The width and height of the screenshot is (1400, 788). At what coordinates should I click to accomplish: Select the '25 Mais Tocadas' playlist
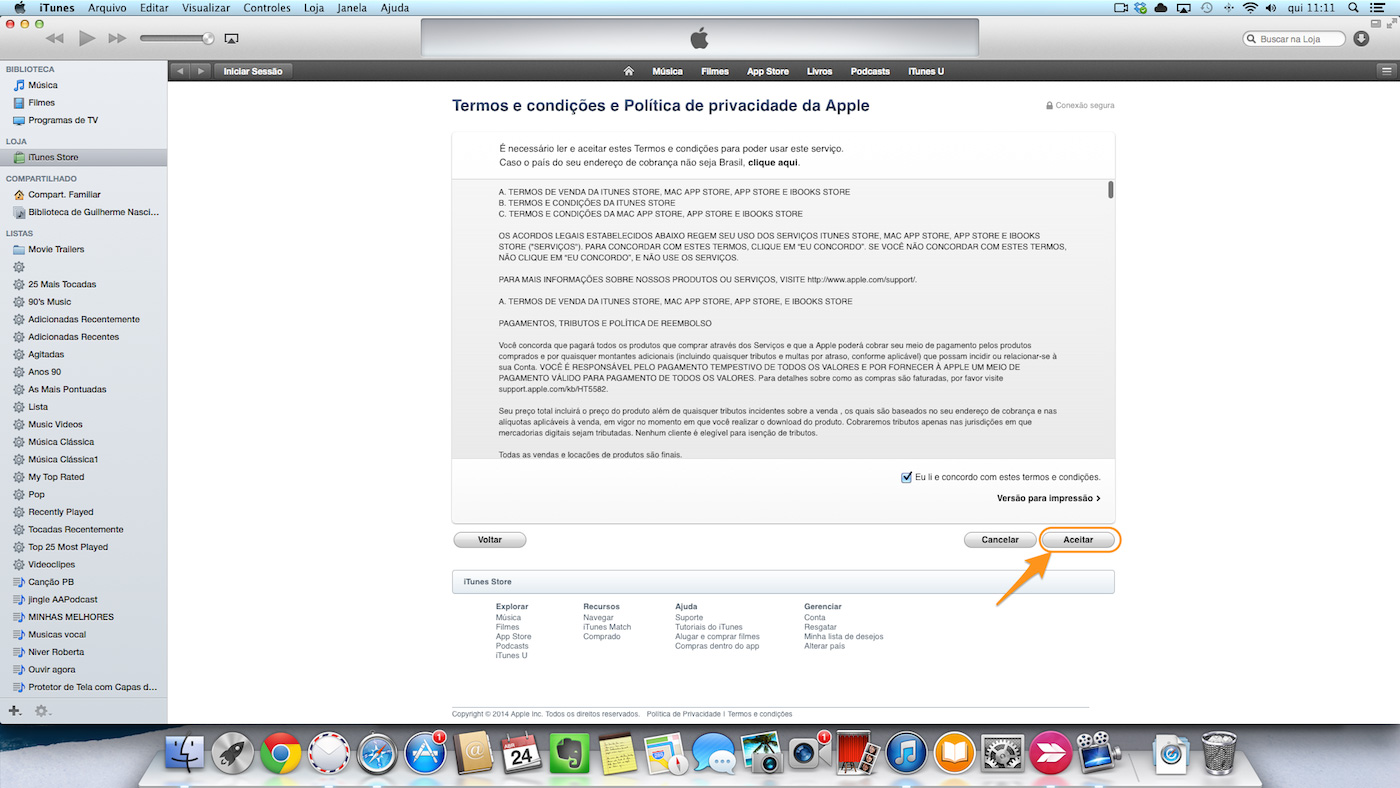point(83,284)
